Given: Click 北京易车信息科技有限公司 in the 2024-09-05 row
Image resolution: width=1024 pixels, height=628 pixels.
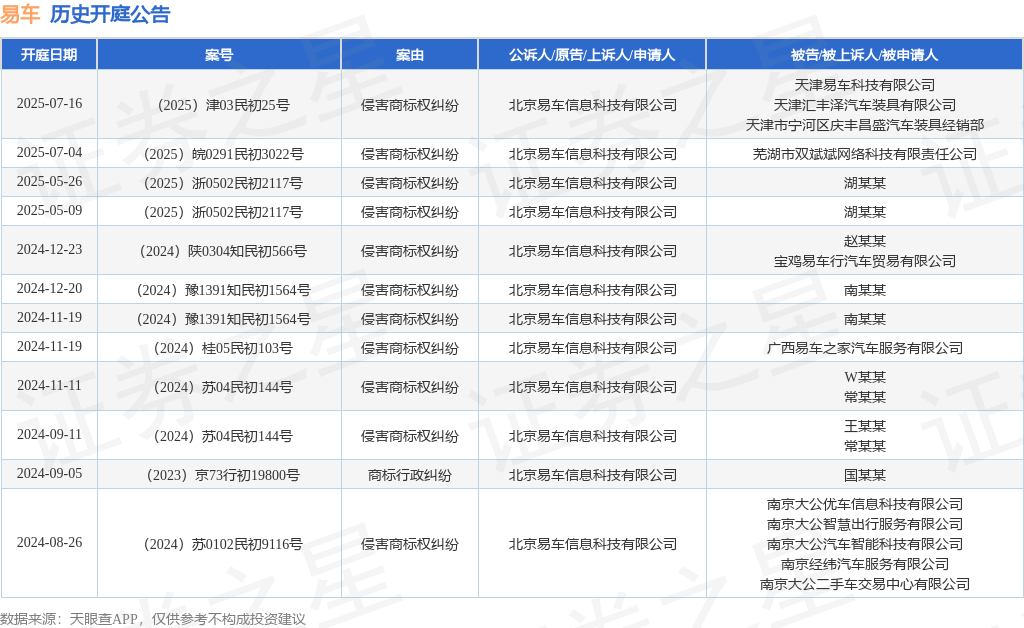Looking at the screenshot, I should (x=592, y=475).
